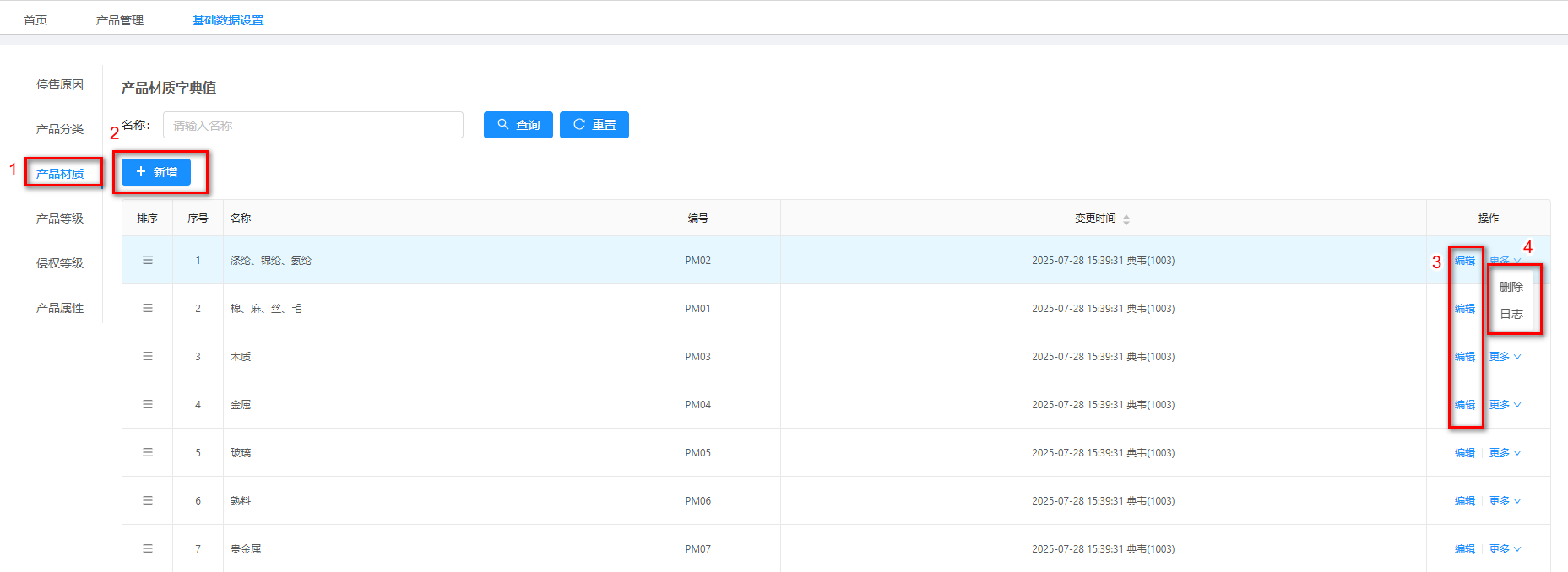Click the 查询 search button
Image resolution: width=1568 pixels, height=572 pixels.
(518, 125)
